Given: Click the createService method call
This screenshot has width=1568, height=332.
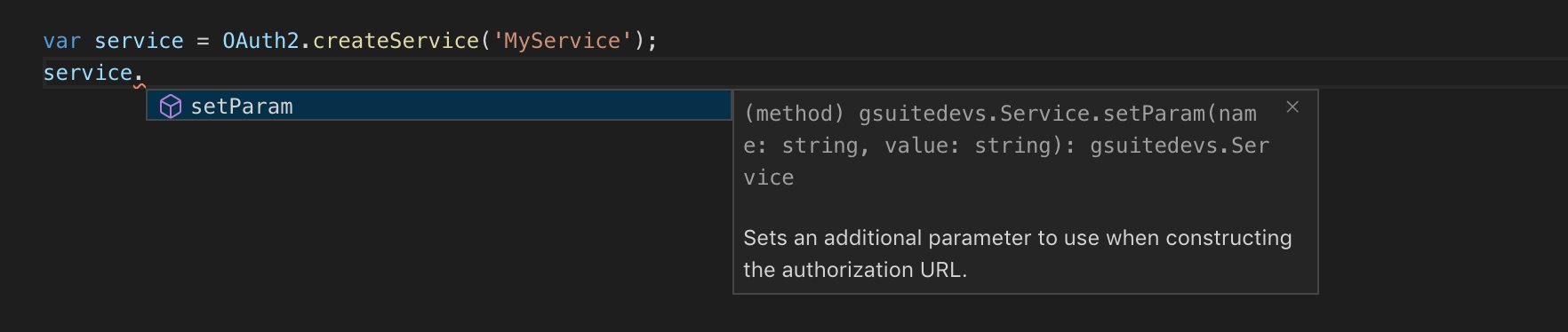Looking at the screenshot, I should (x=396, y=41).
